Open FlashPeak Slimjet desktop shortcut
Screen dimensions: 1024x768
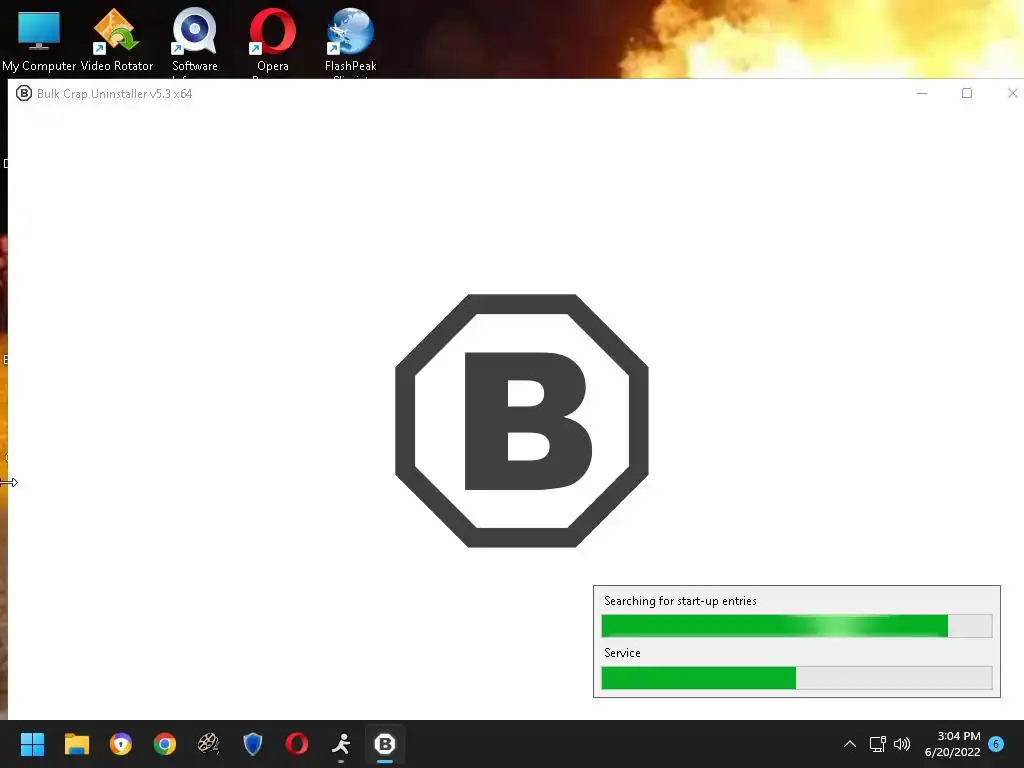pyautogui.click(x=350, y=42)
